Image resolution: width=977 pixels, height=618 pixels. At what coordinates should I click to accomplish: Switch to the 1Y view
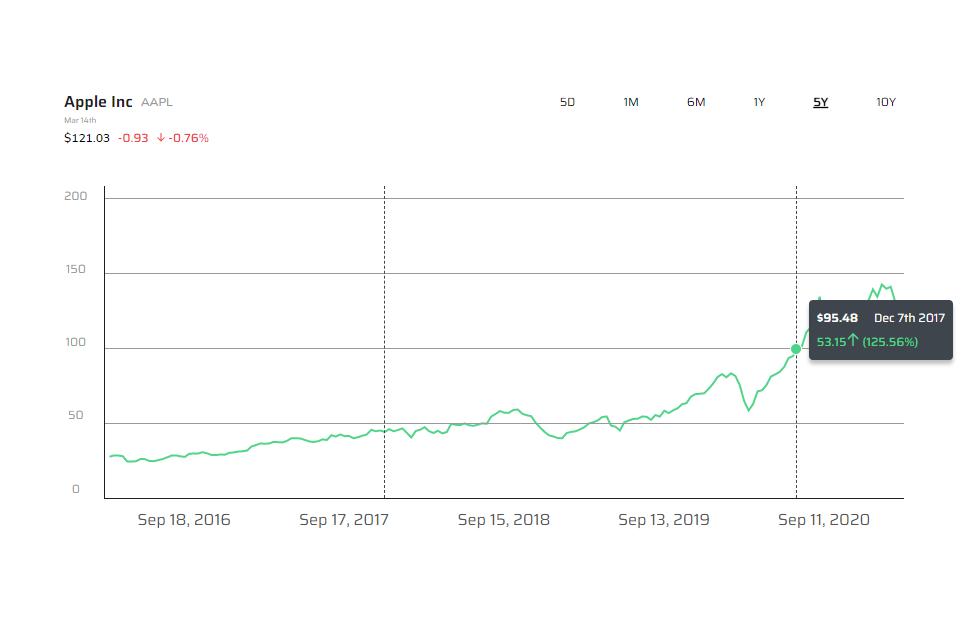[x=759, y=102]
